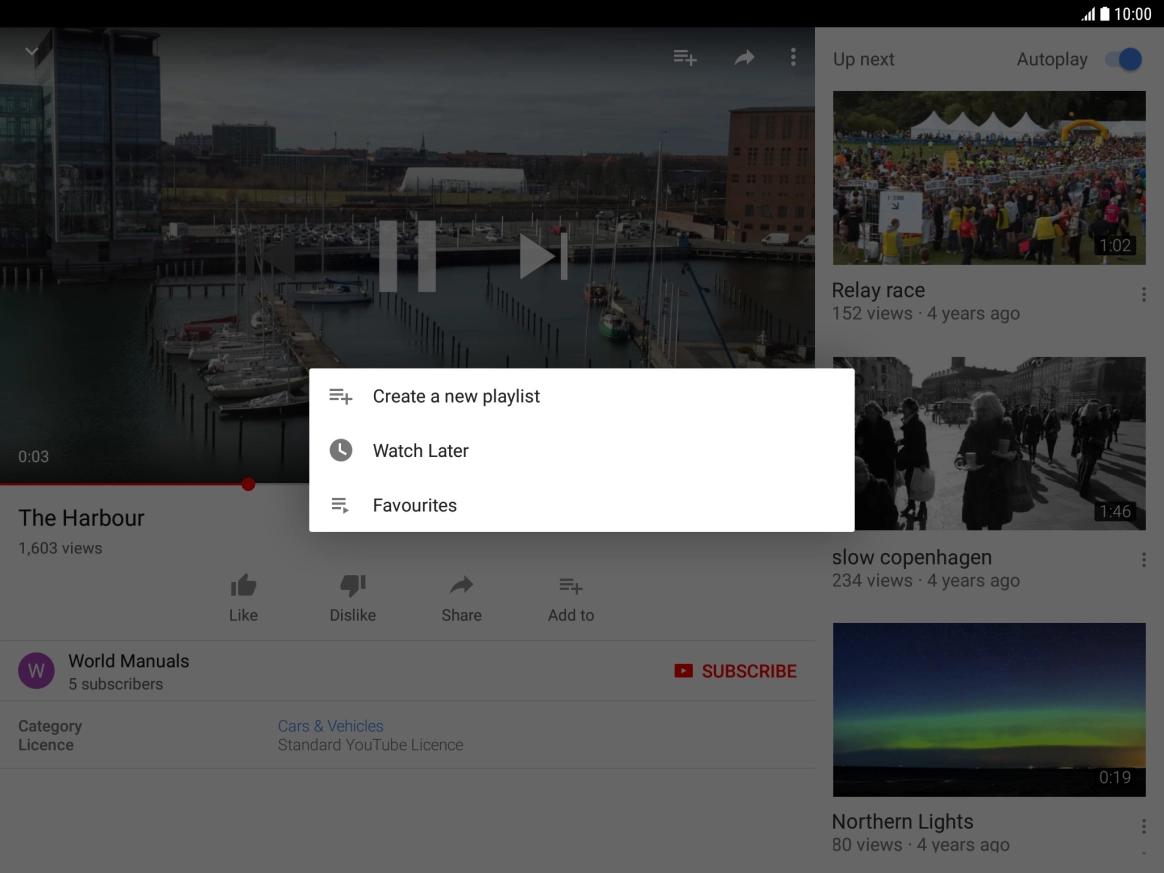Skip to the next video
Viewport: 1164px width, 873px height.
click(x=543, y=256)
